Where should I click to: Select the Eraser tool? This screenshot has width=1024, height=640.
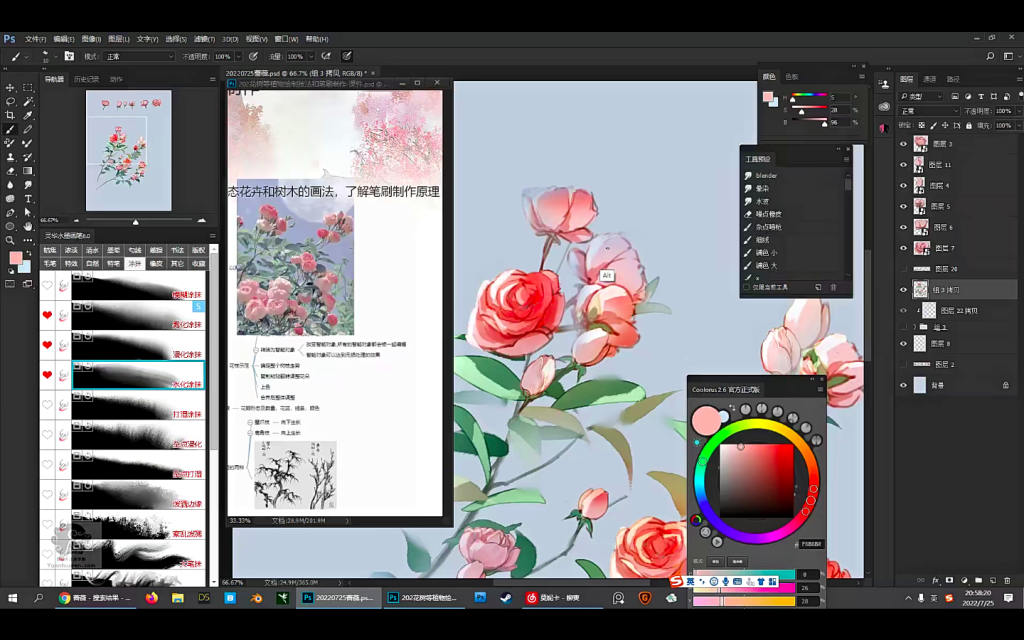[x=11, y=171]
